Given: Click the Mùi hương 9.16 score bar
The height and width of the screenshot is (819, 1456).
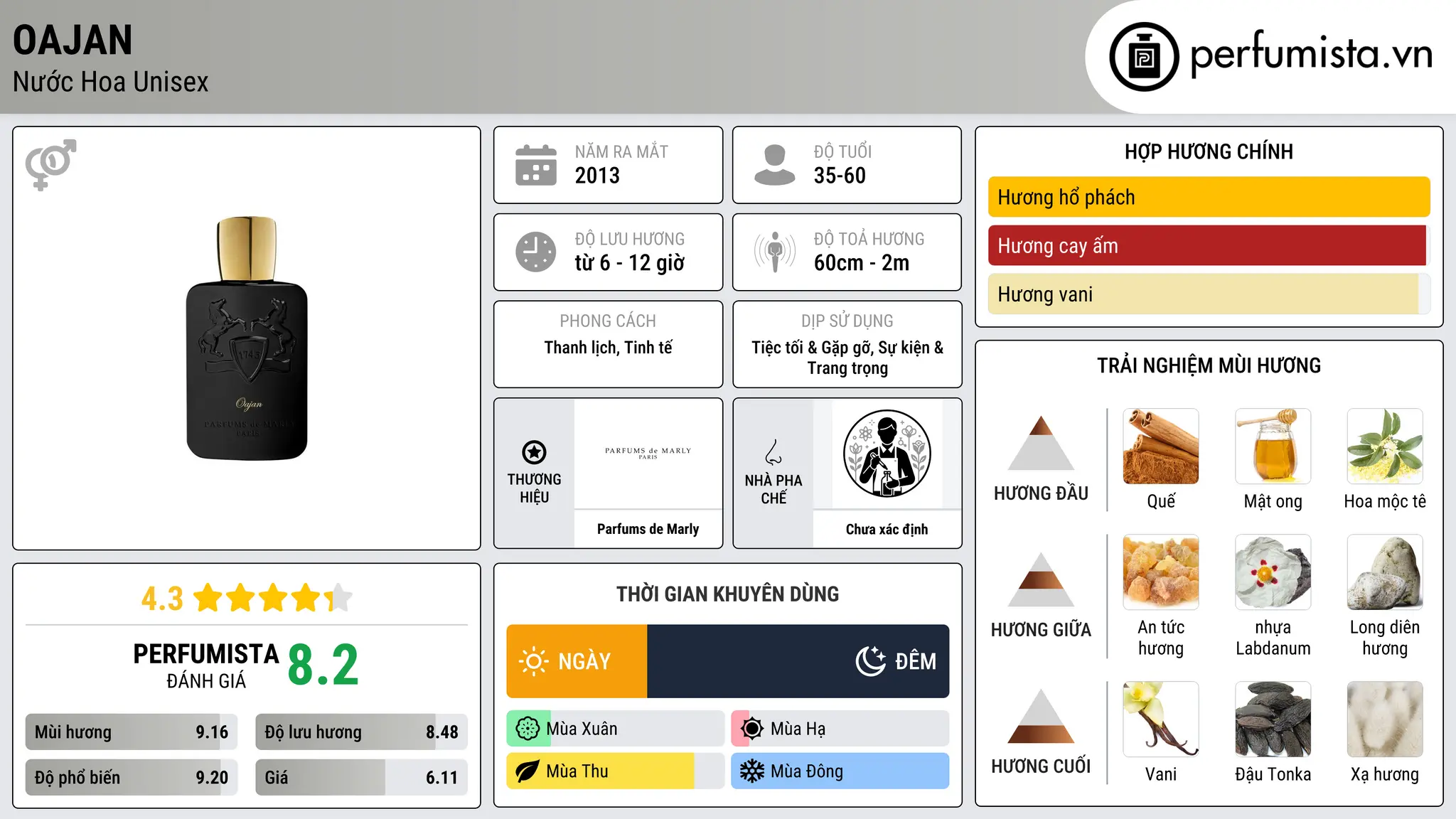Looking at the screenshot, I should 132,732.
